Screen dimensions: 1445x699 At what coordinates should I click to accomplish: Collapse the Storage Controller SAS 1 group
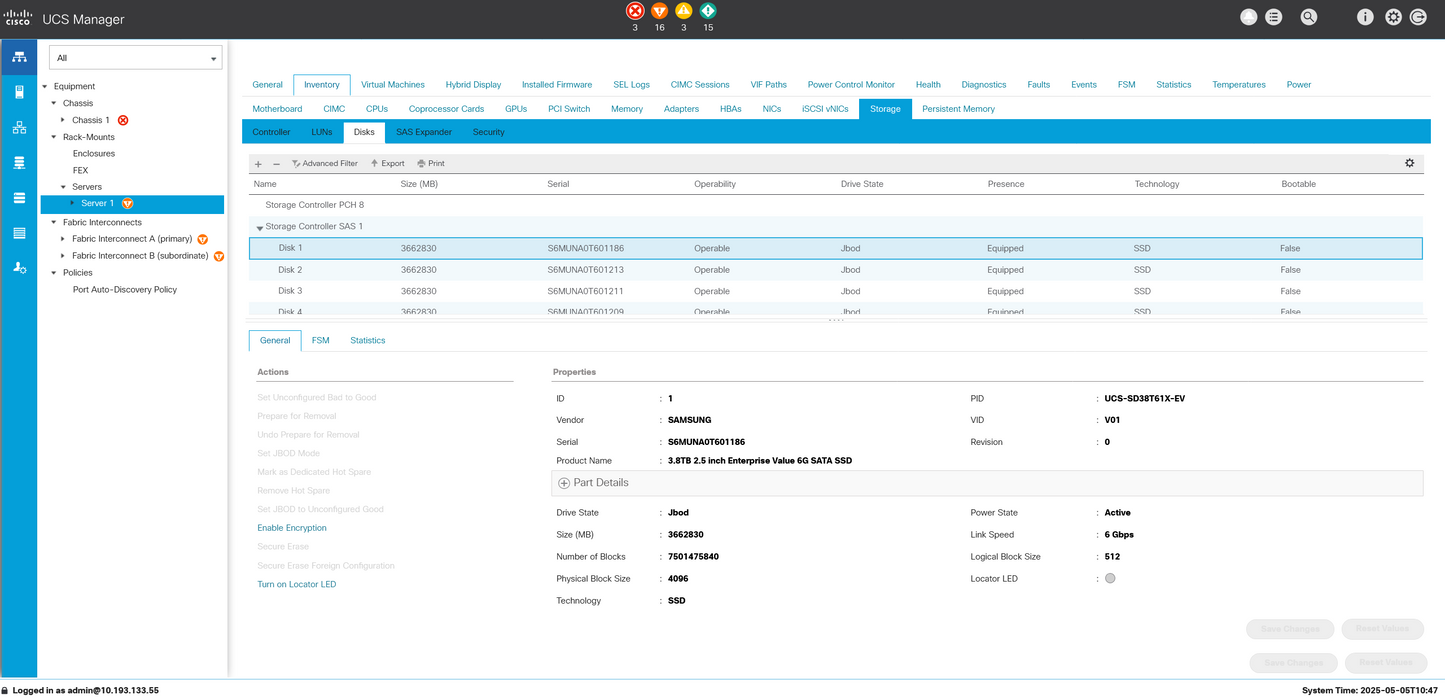tap(261, 226)
